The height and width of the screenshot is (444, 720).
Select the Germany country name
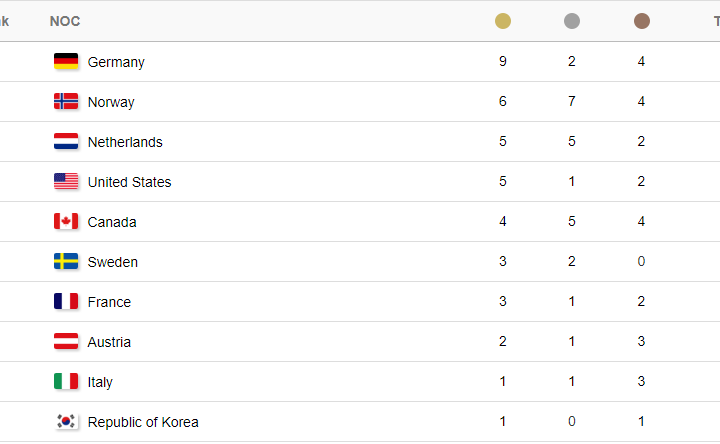coord(116,62)
